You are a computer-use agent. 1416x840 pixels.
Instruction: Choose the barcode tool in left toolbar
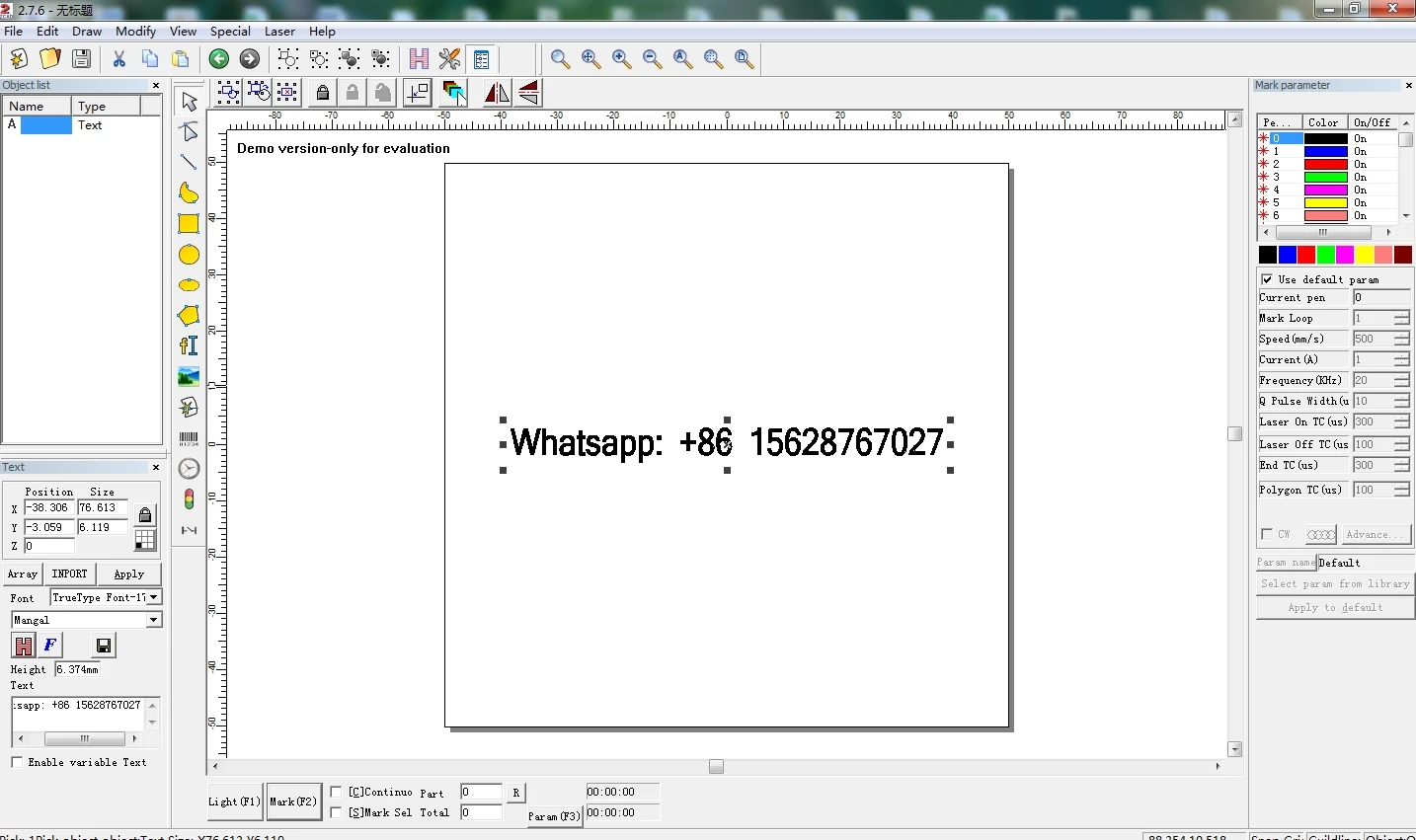coord(189,438)
